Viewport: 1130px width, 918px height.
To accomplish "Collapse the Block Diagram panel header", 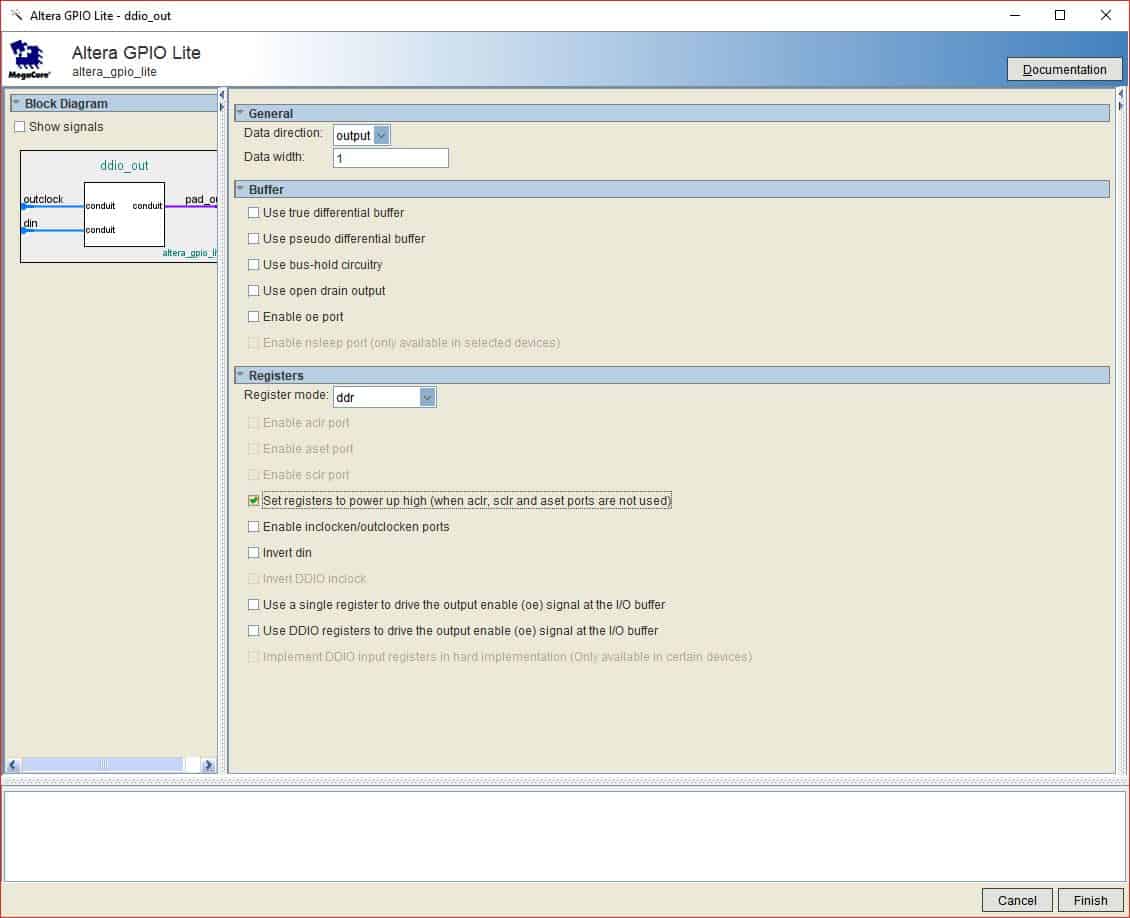I will pos(16,103).
